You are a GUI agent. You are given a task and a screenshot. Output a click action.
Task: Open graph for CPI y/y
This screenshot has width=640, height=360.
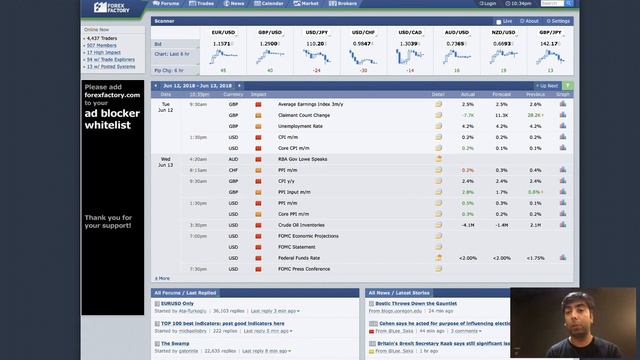563,181
